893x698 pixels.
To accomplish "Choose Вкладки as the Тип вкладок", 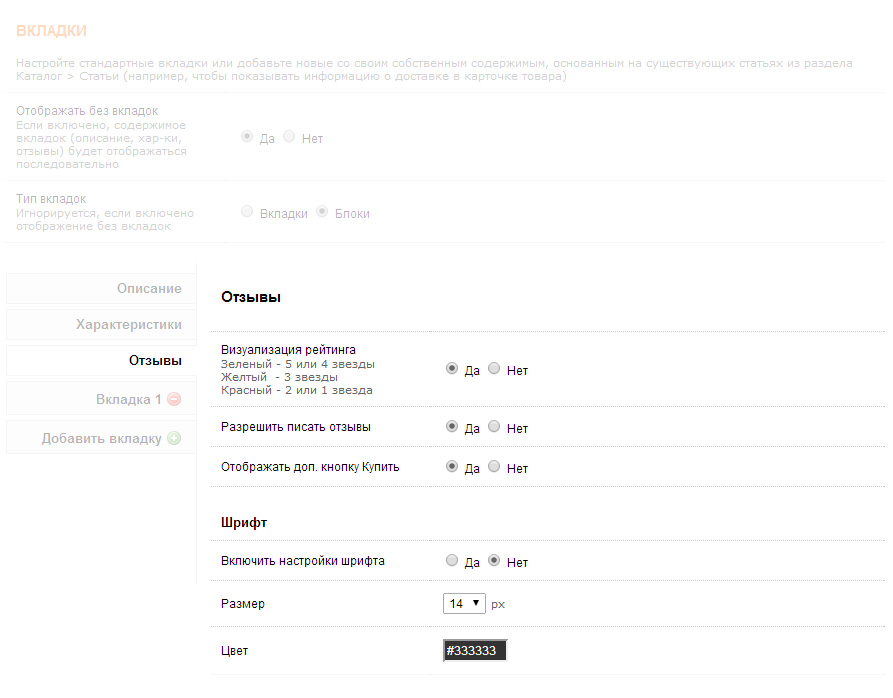I will click(x=247, y=212).
